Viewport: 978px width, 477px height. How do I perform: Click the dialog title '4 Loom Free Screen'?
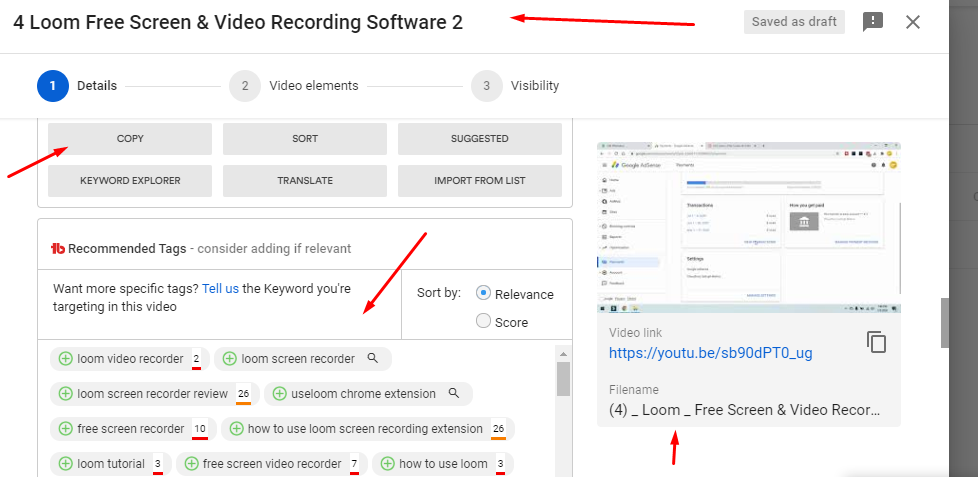coord(238,22)
